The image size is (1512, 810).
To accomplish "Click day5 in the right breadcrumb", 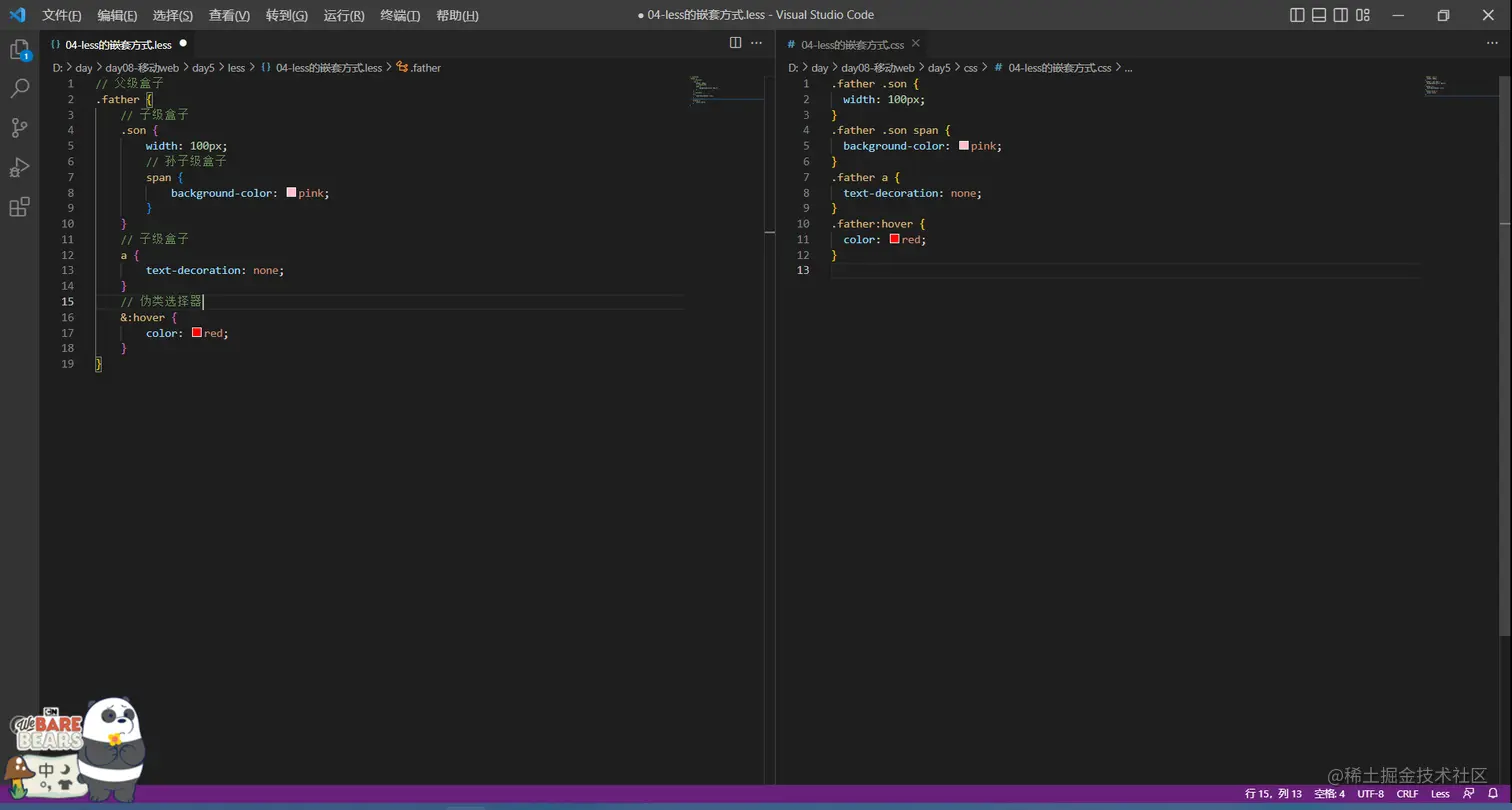I will (939, 68).
